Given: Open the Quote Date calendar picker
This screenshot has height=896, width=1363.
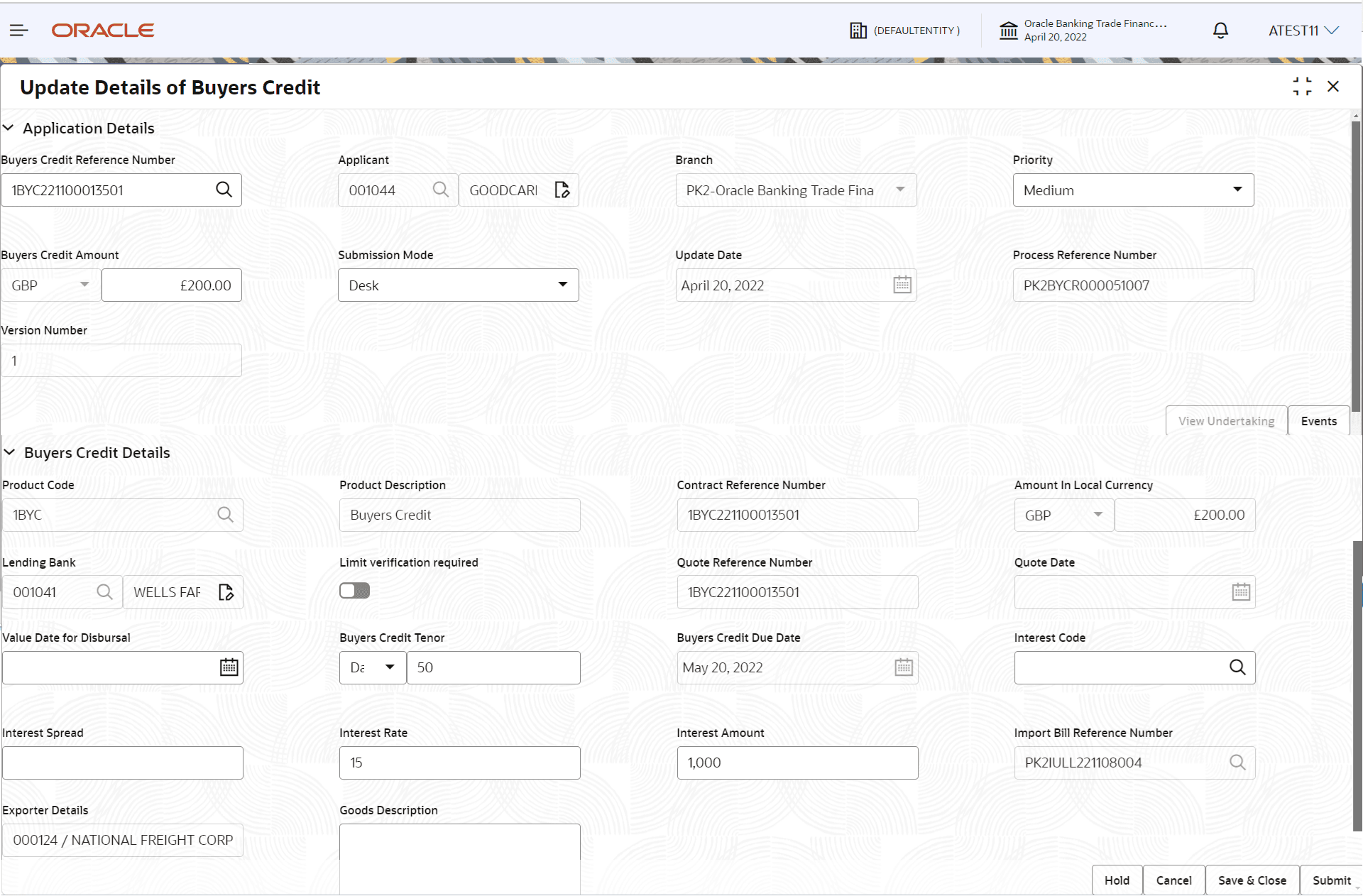Looking at the screenshot, I should click(1240, 591).
